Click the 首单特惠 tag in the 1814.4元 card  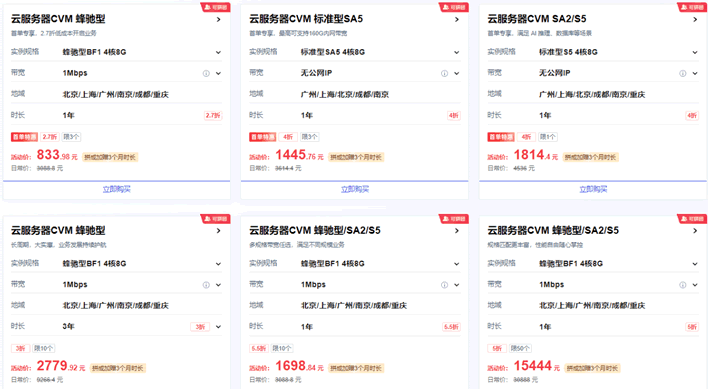click(x=501, y=137)
